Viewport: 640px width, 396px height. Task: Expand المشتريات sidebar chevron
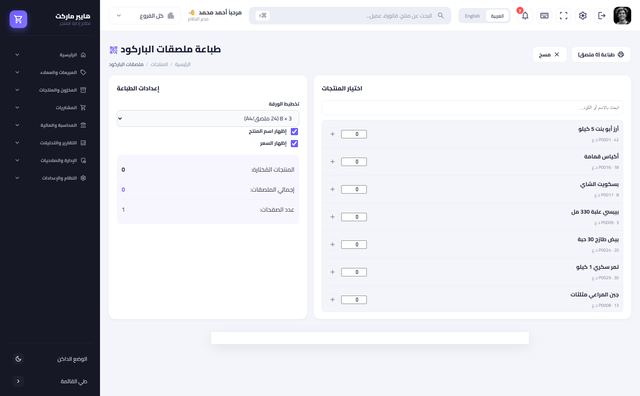pyautogui.click(x=17, y=107)
